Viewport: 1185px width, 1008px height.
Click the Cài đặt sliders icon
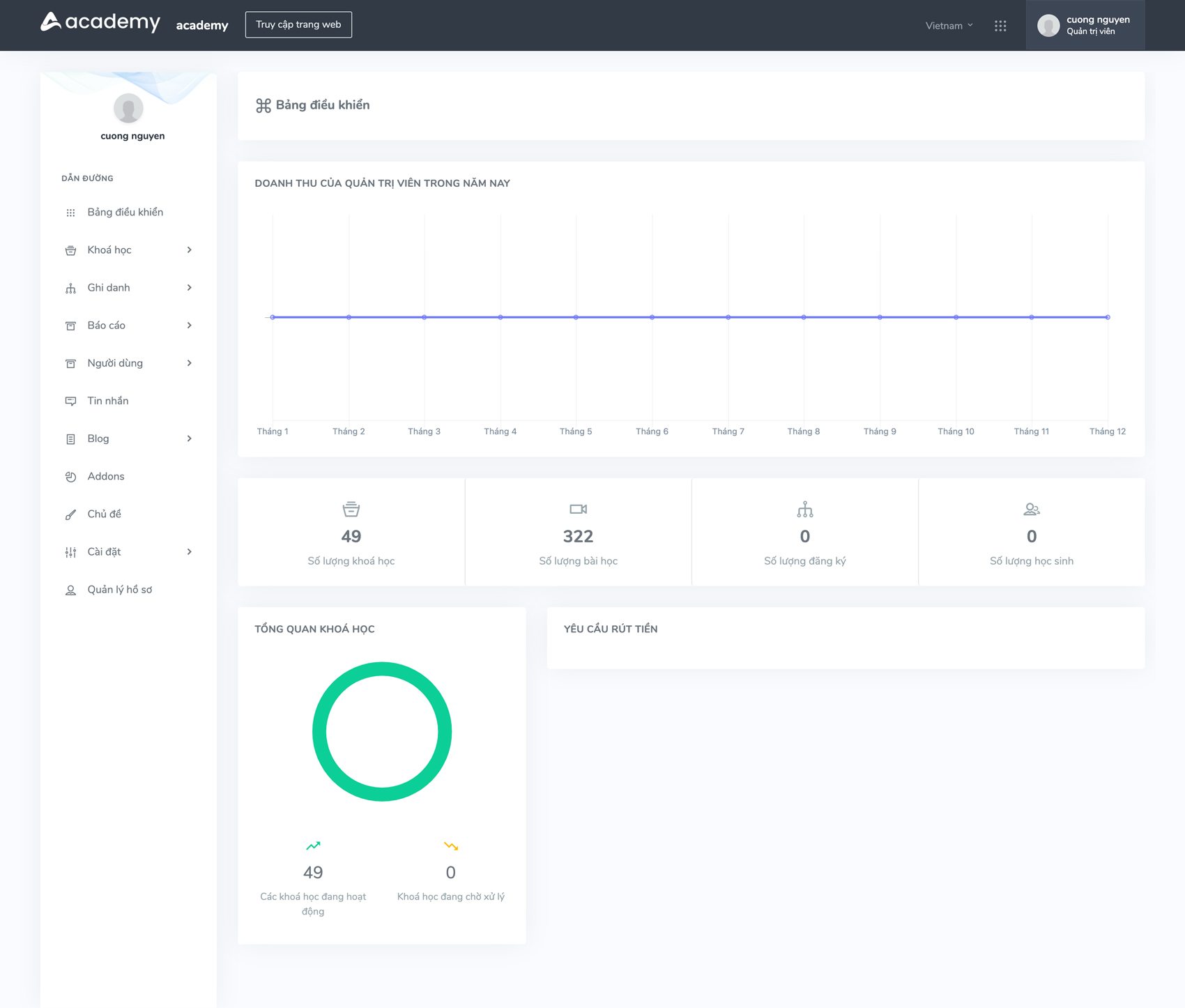(x=70, y=552)
